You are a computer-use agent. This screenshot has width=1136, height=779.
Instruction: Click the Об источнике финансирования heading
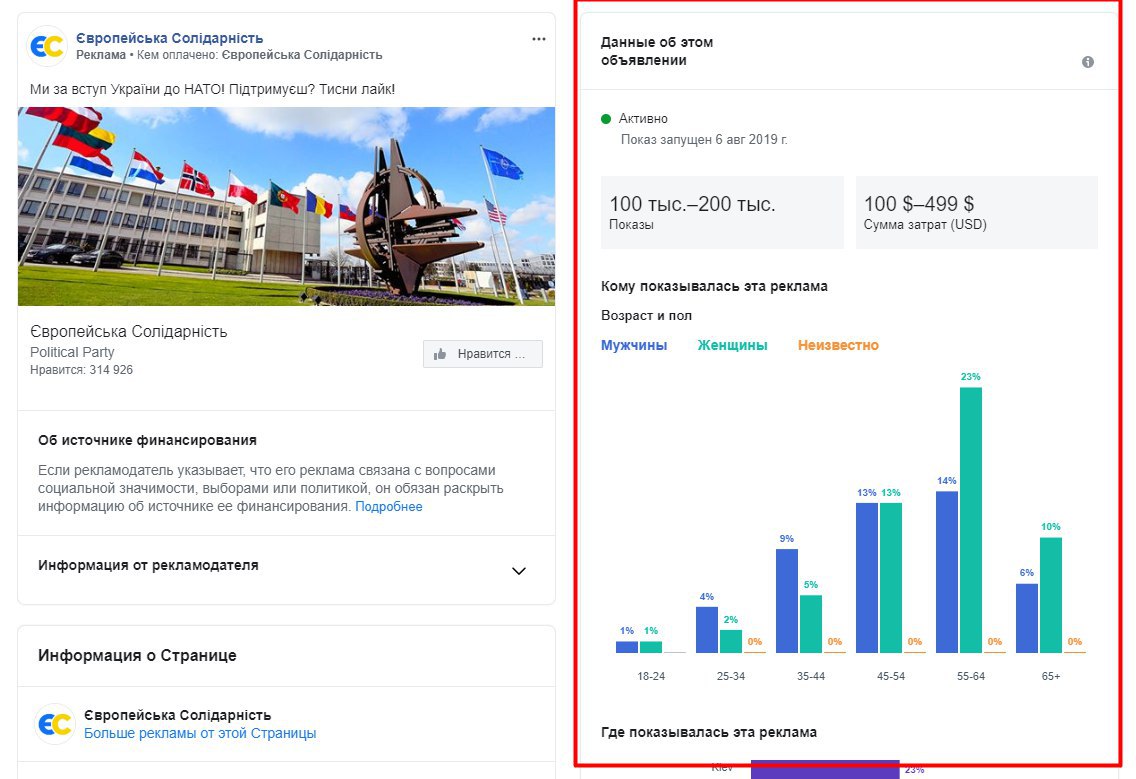click(x=147, y=440)
